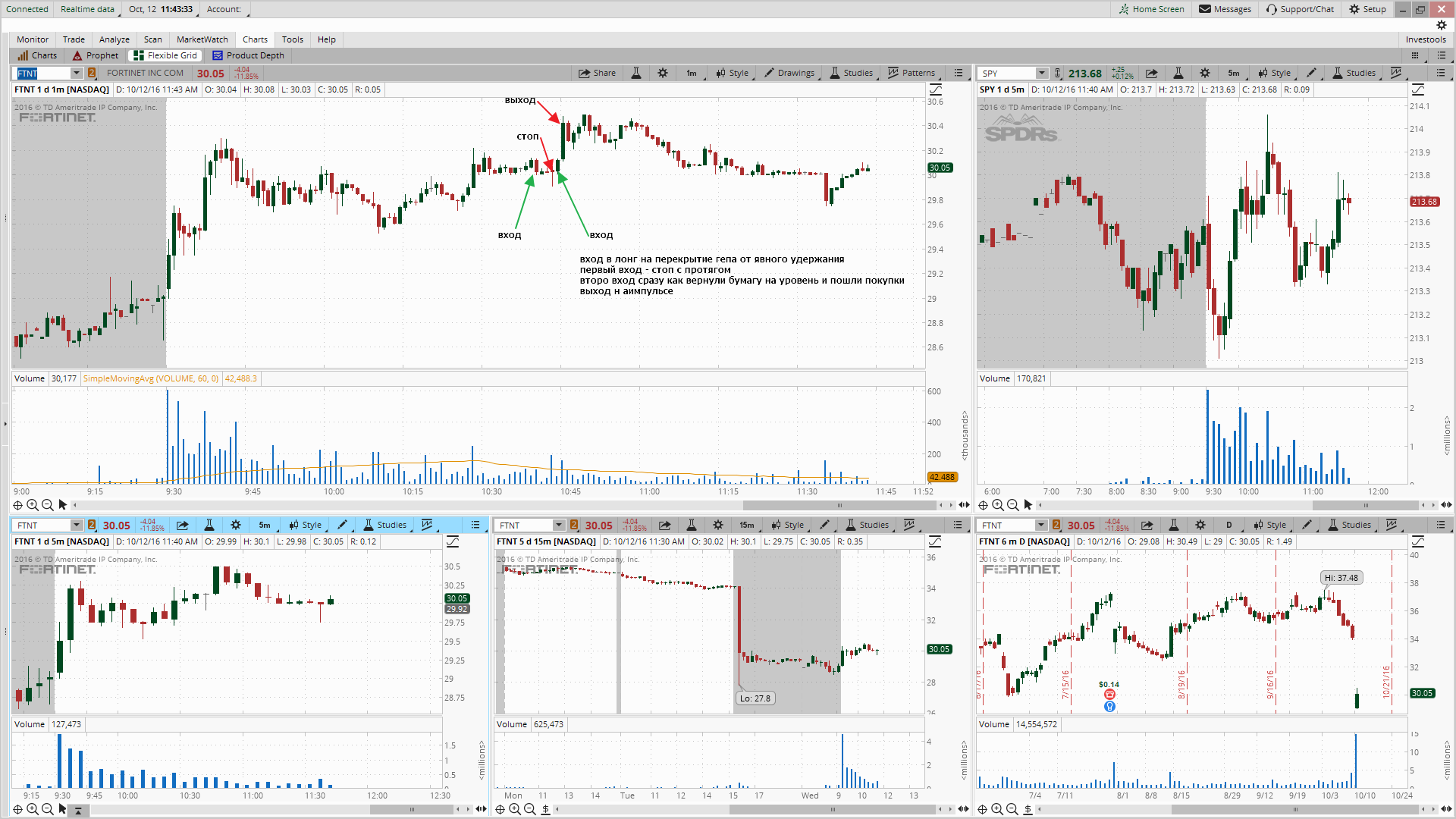Click the red earnings phone marker on daily chart
1456x819 pixels.
point(1109,694)
